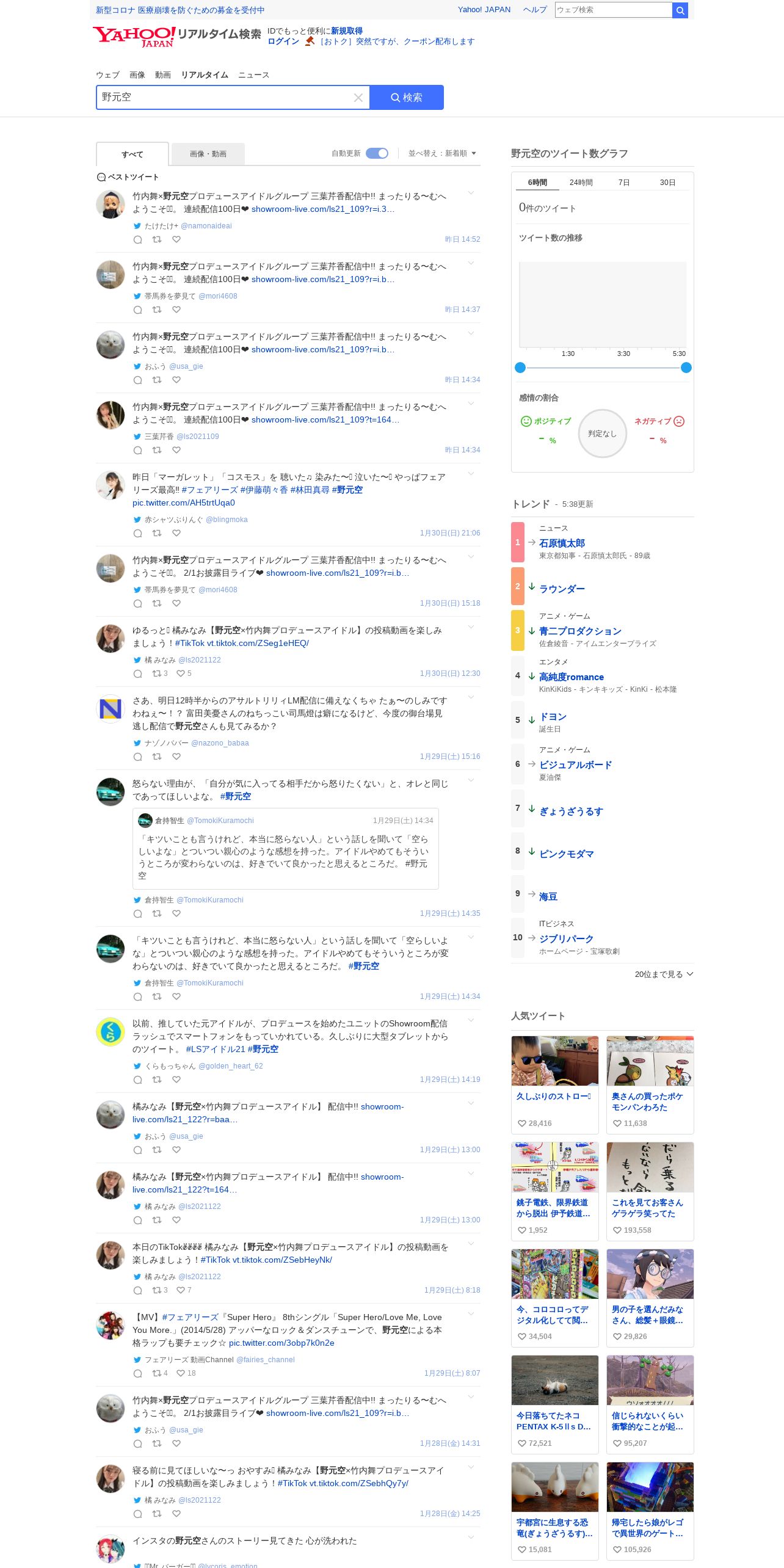The width and height of the screenshot is (784, 1568).
Task: Focus the 野元空 realtime search input
Action: 225,98
